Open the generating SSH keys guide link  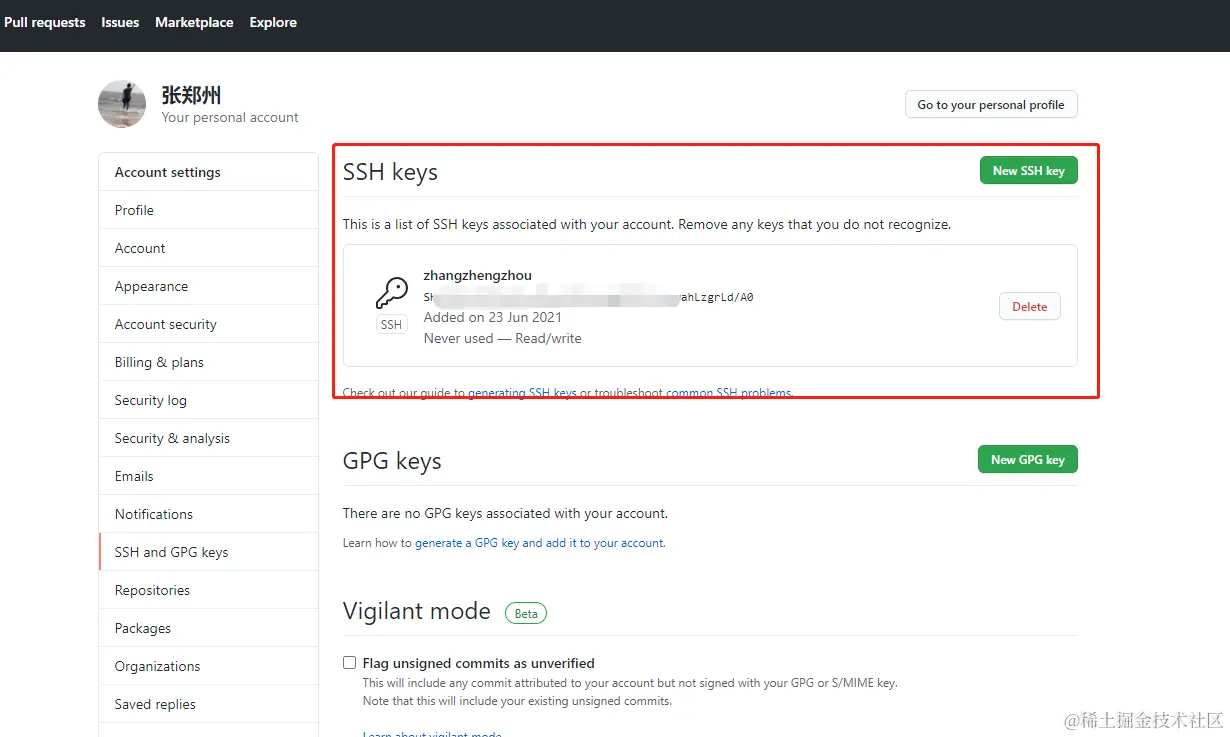point(522,393)
